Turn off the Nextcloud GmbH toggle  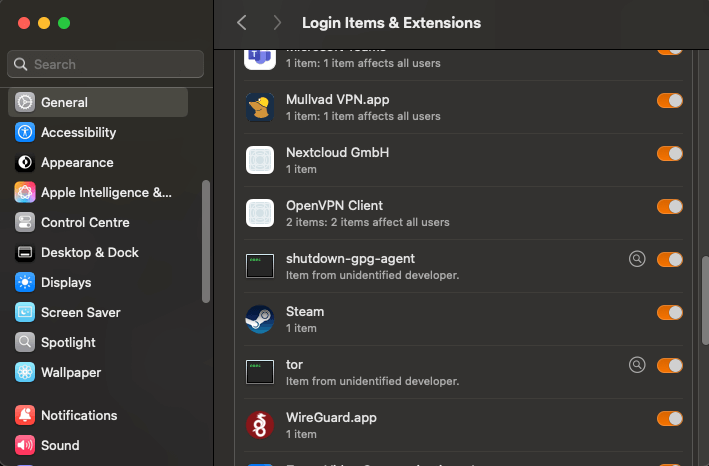pyautogui.click(x=670, y=153)
